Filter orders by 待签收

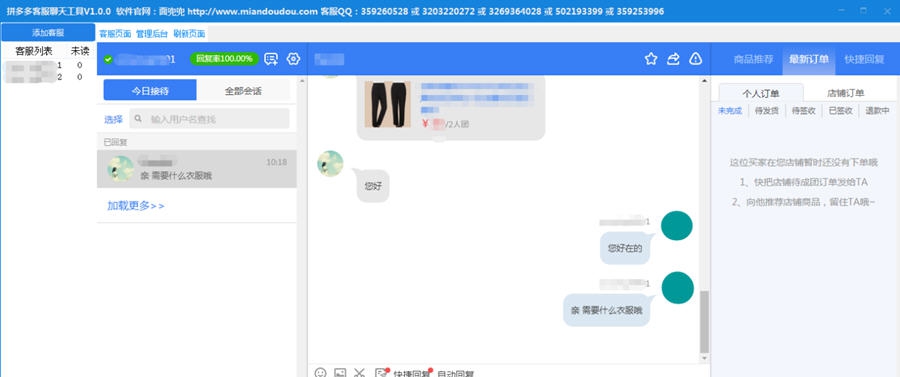pyautogui.click(x=804, y=111)
